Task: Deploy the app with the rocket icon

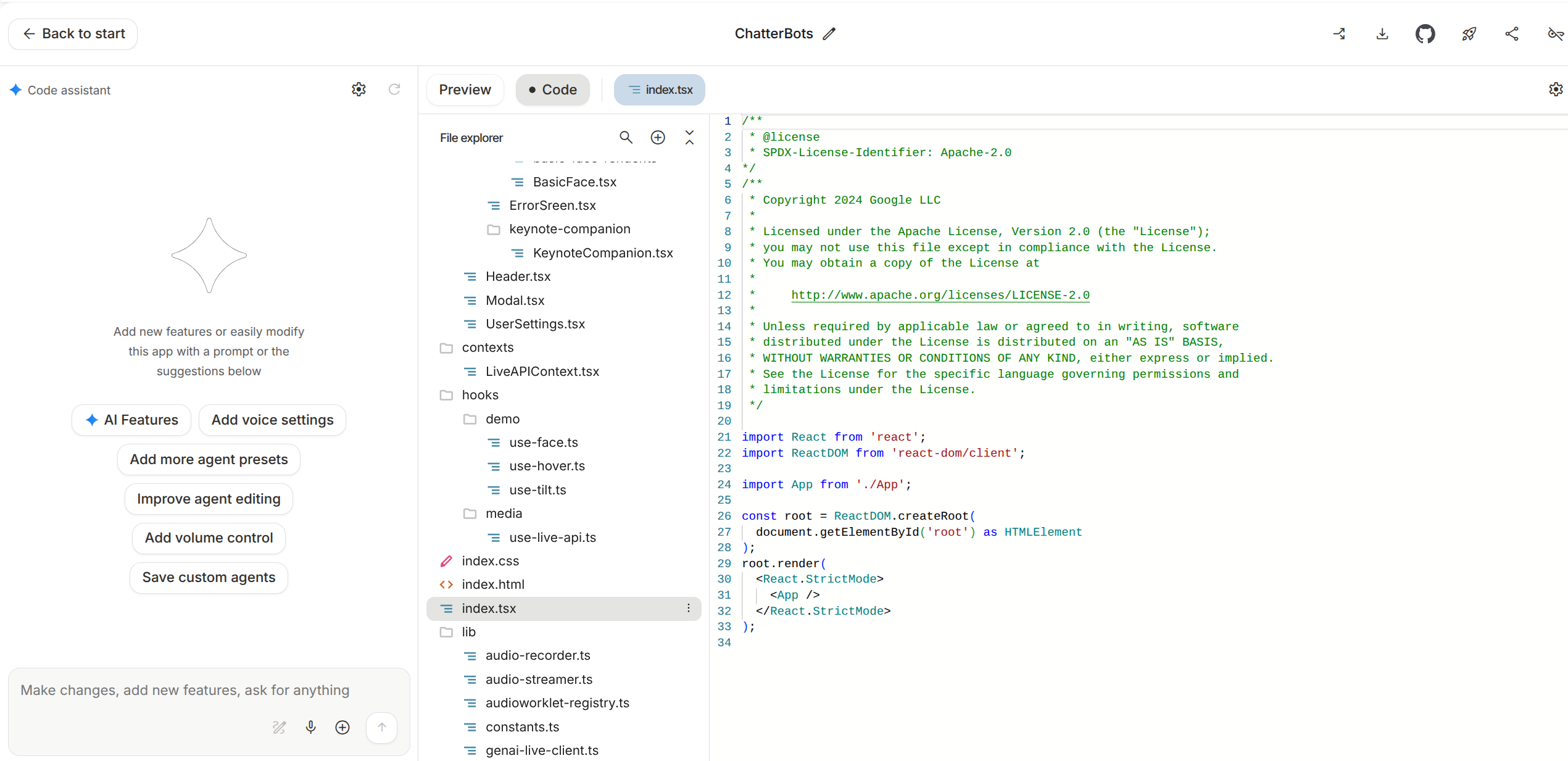Action: (1469, 34)
